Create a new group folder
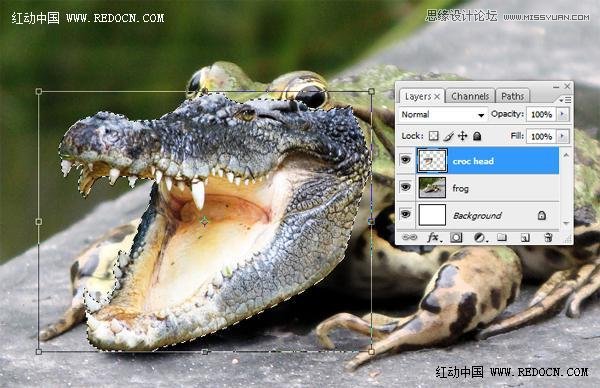This screenshot has width=600, height=388. pyautogui.click(x=502, y=238)
